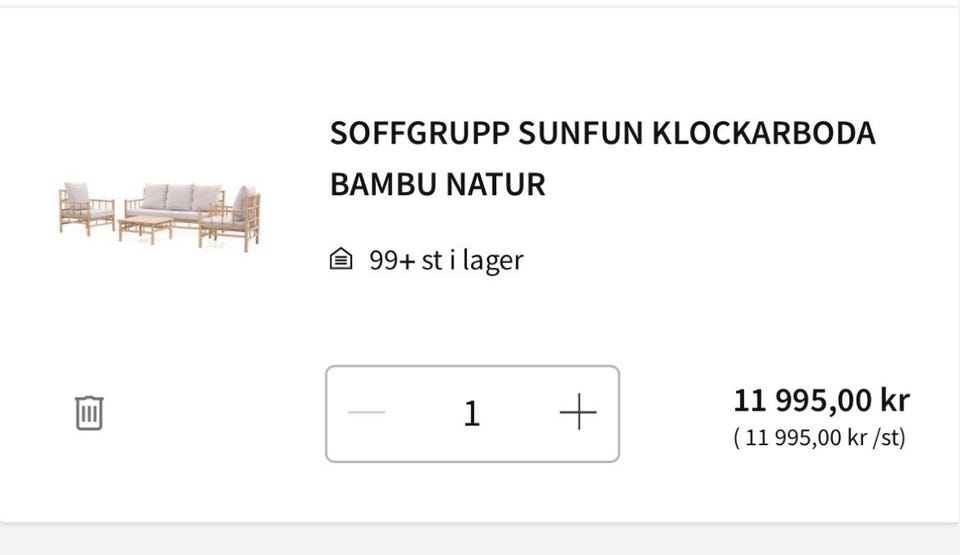Tap KLOCKARBODA in the product name
This screenshot has height=555, width=960.
[764, 133]
